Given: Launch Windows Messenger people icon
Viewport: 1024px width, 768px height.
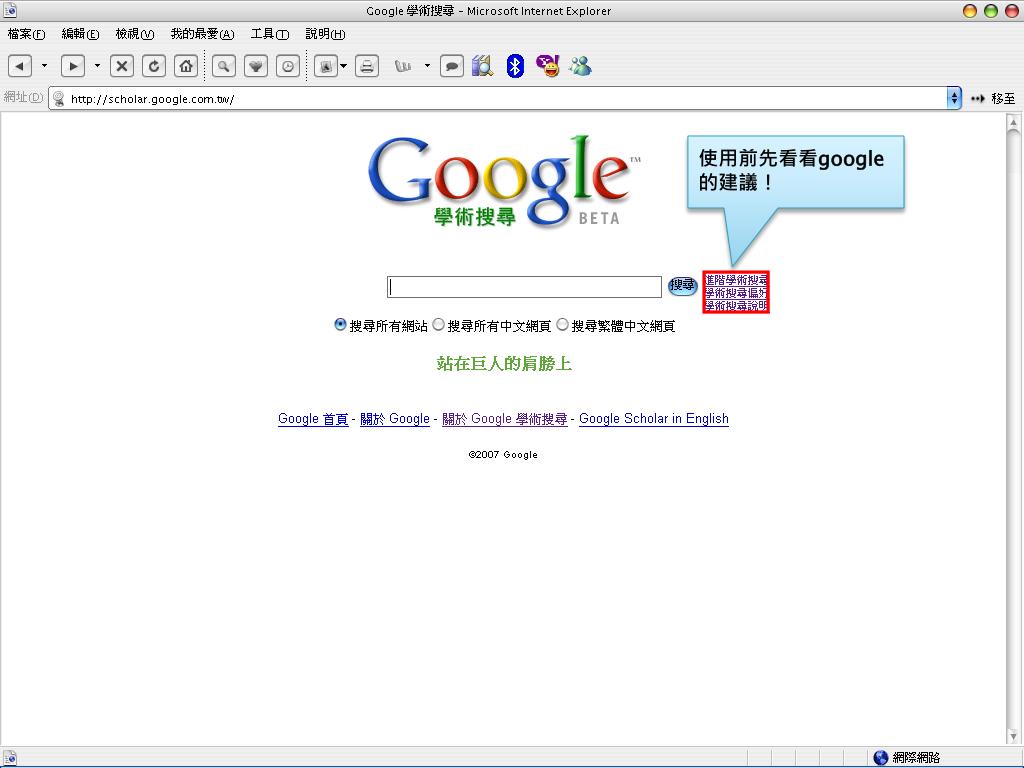Looking at the screenshot, I should click(580, 66).
